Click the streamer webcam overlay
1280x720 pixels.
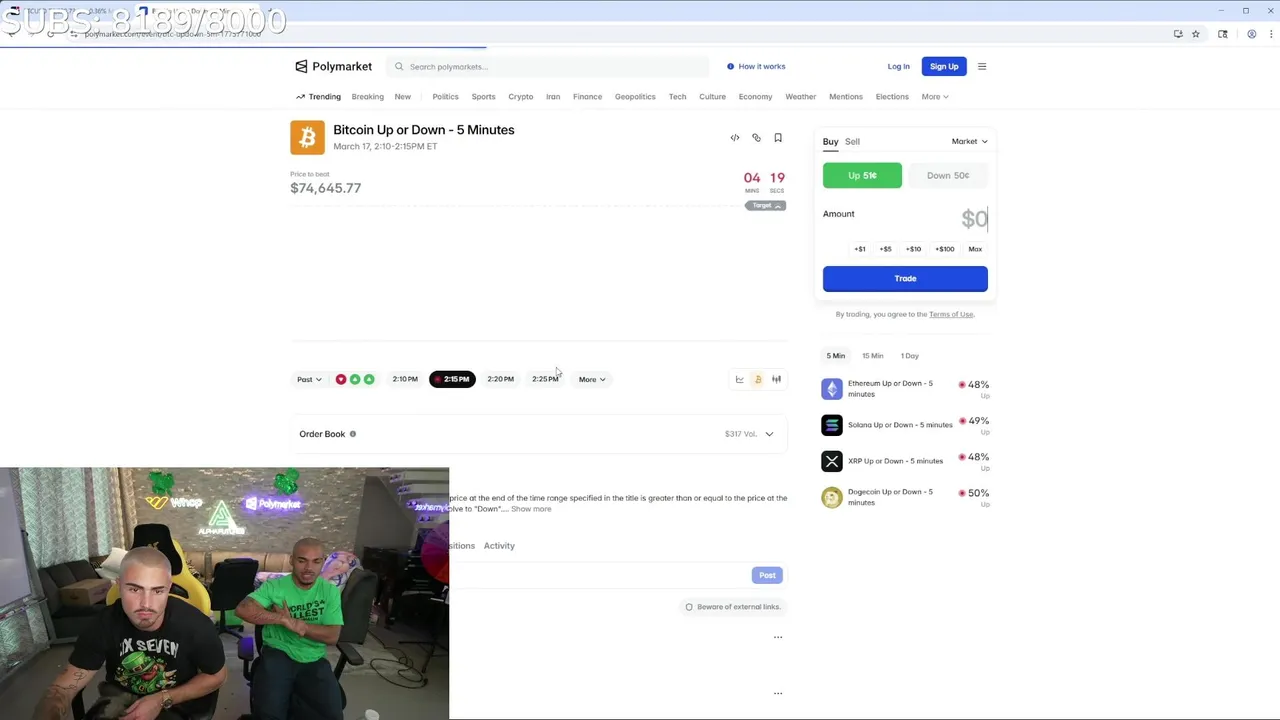pyautogui.click(x=224, y=593)
